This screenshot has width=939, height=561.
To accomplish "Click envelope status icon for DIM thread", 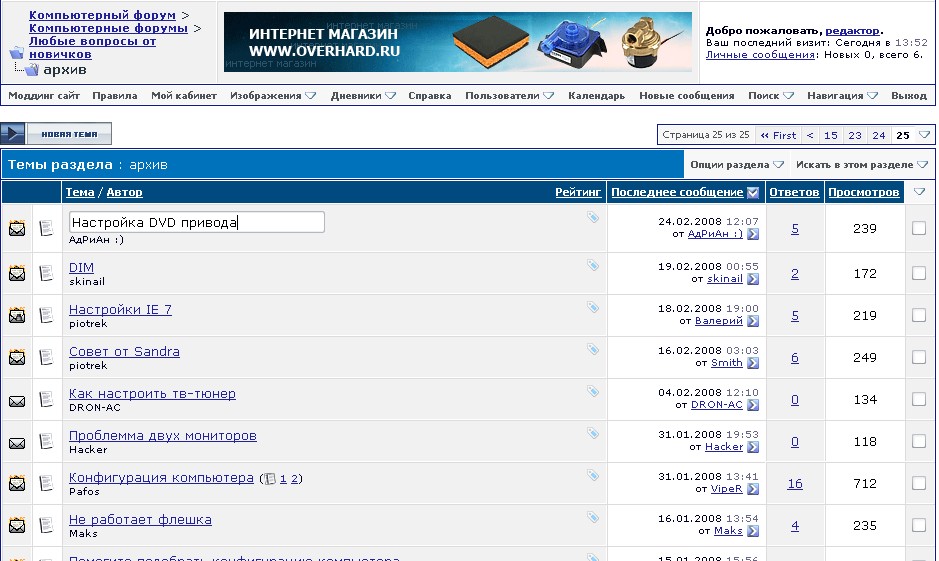I will tap(17, 274).
